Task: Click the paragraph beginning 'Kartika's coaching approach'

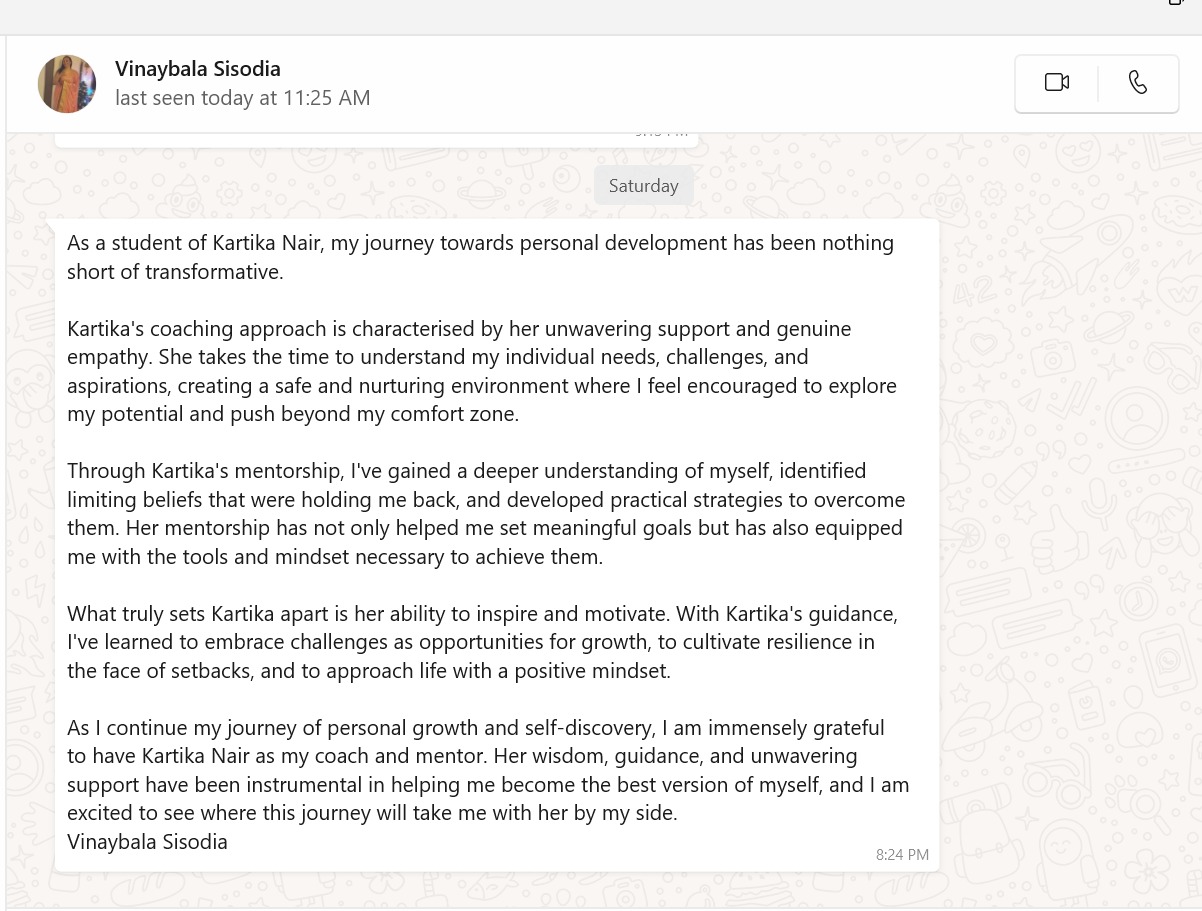Action: click(481, 371)
